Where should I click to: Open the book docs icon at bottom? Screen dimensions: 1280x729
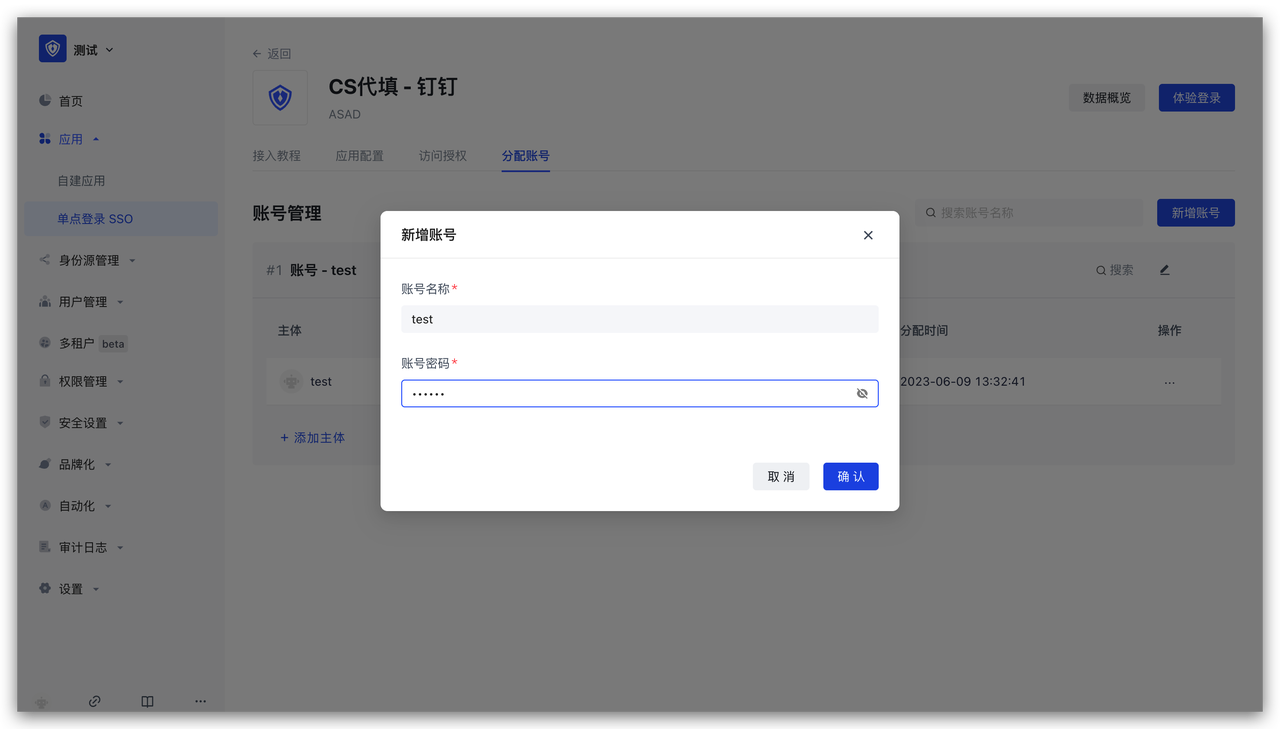(x=147, y=701)
